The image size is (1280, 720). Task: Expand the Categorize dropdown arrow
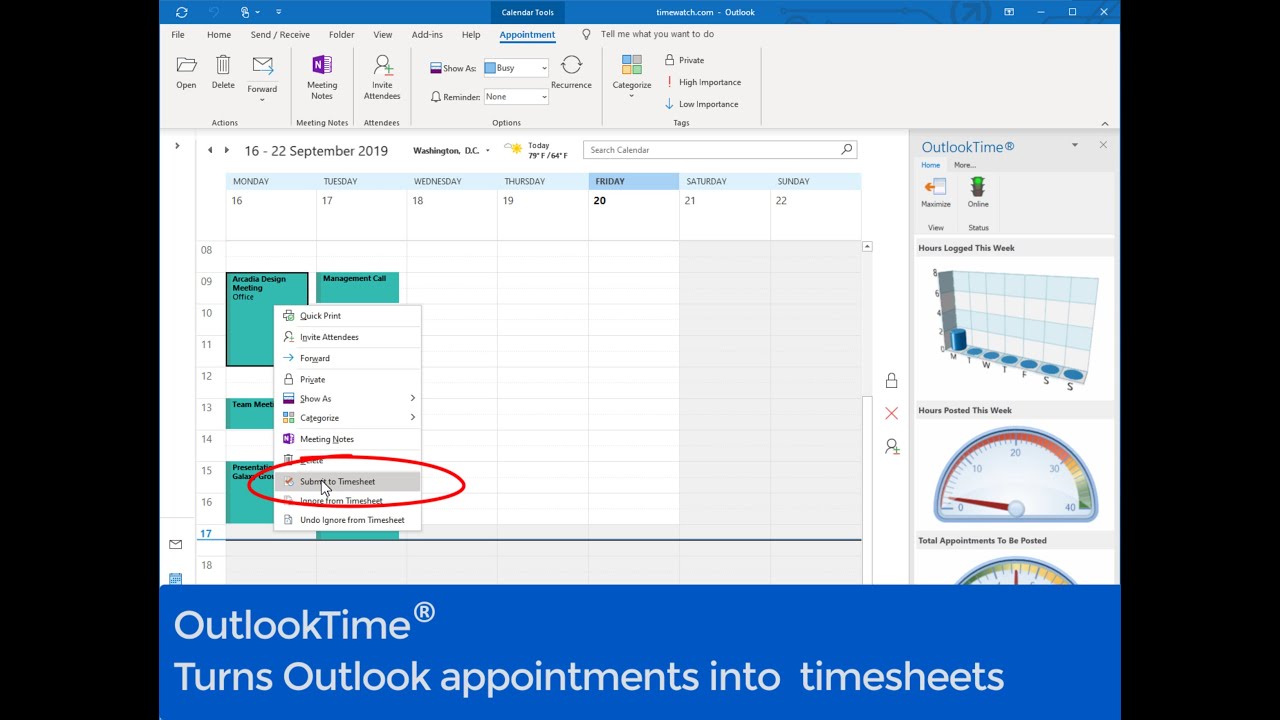[x=632, y=96]
